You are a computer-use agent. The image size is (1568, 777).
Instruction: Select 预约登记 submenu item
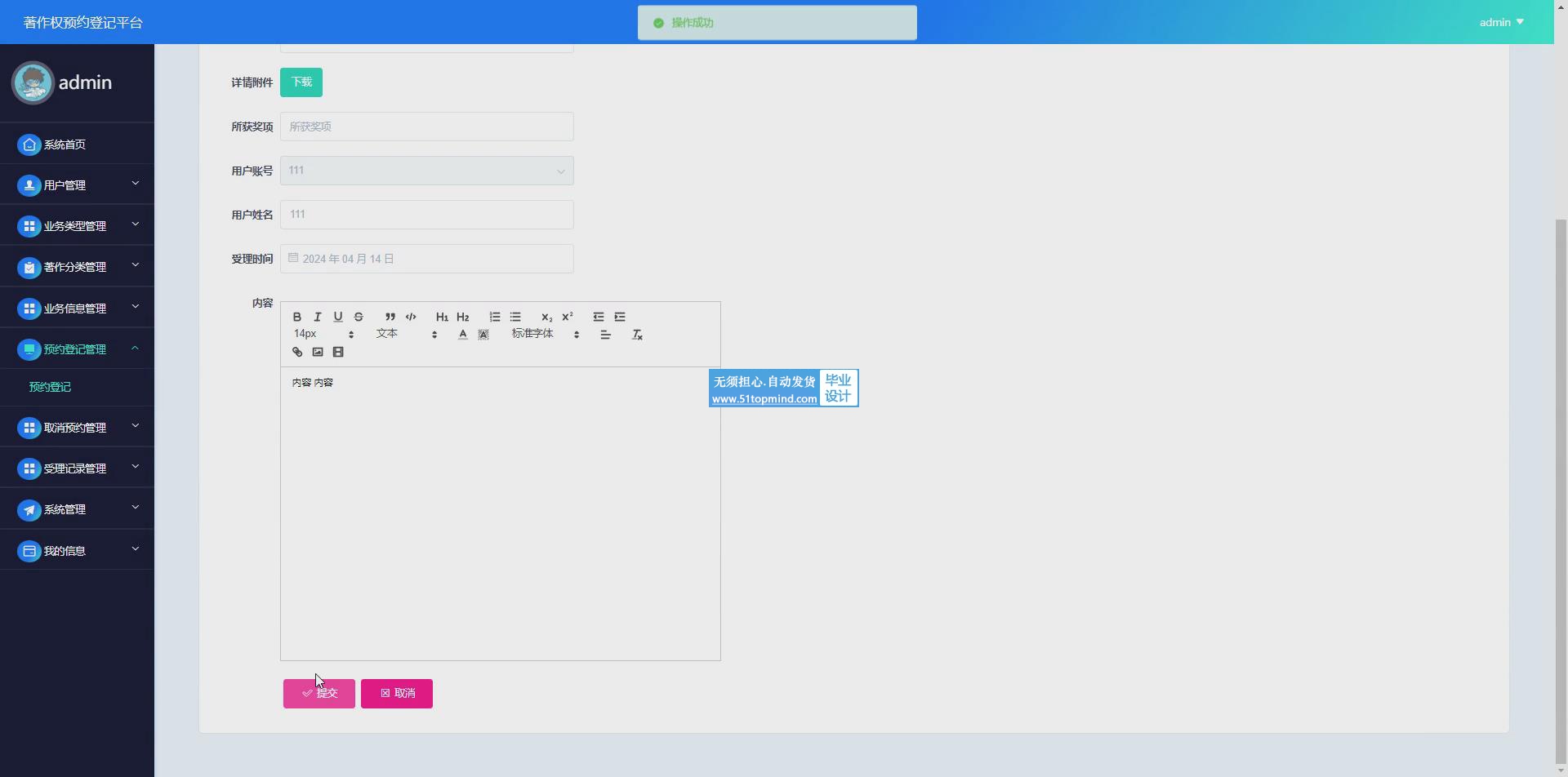pos(50,387)
